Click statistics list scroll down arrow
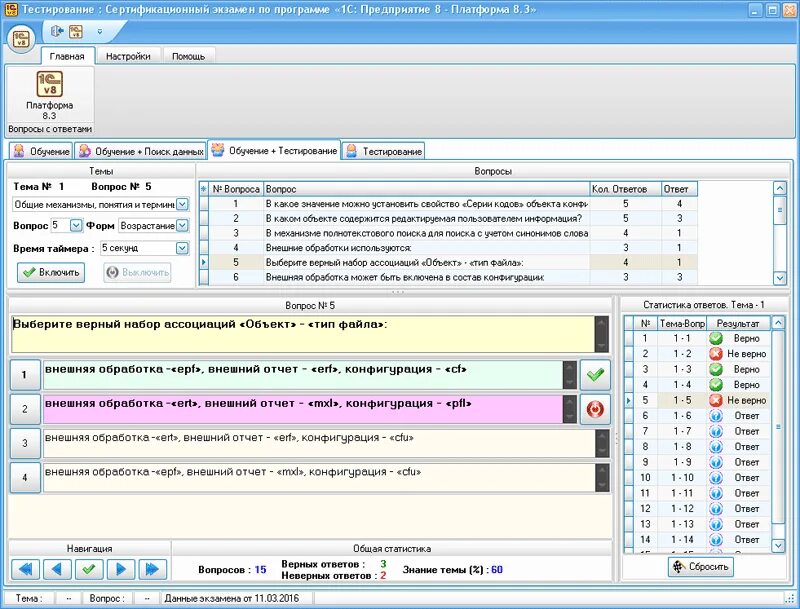800x609 pixels. [778, 545]
